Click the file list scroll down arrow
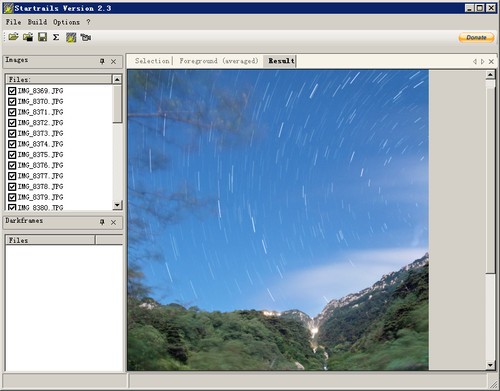The width and height of the screenshot is (500, 391). click(117, 205)
